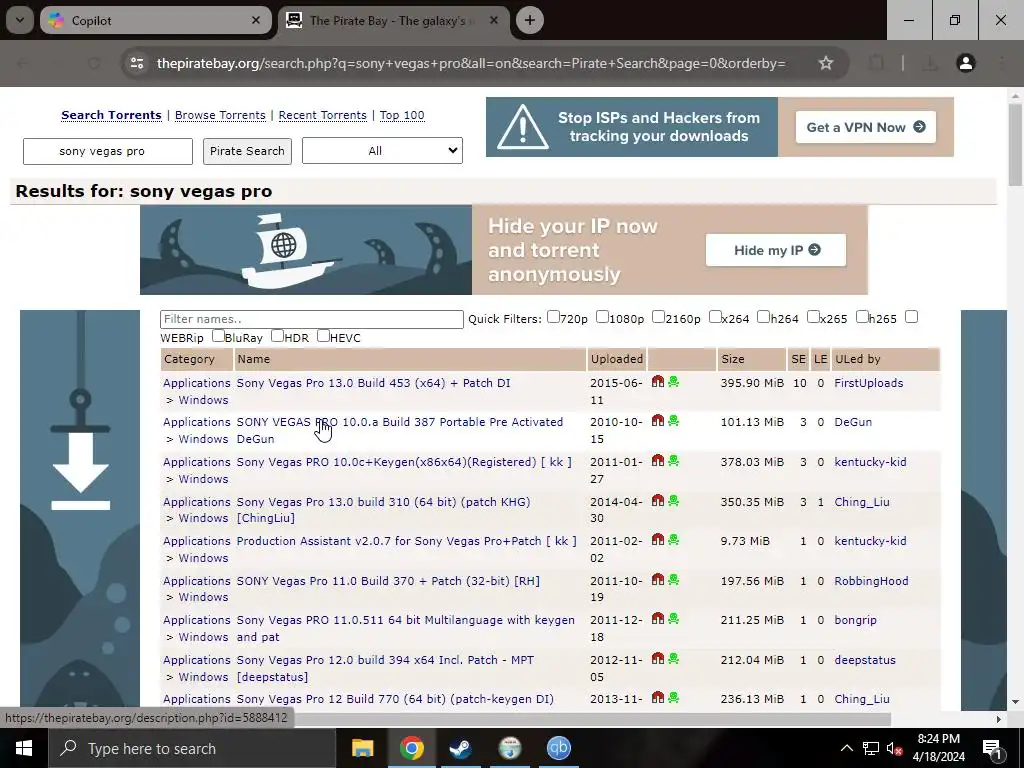This screenshot has width=1024, height=768.
Task: Open the notification center icon
Action: [991, 748]
